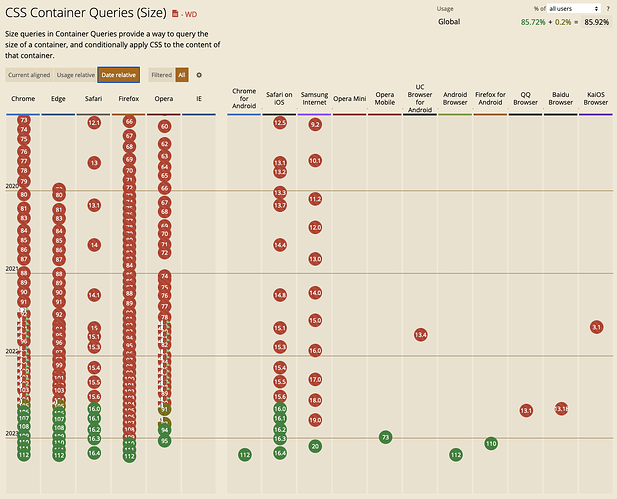
Task: Select the Current aligned view
Action: click(x=29, y=75)
